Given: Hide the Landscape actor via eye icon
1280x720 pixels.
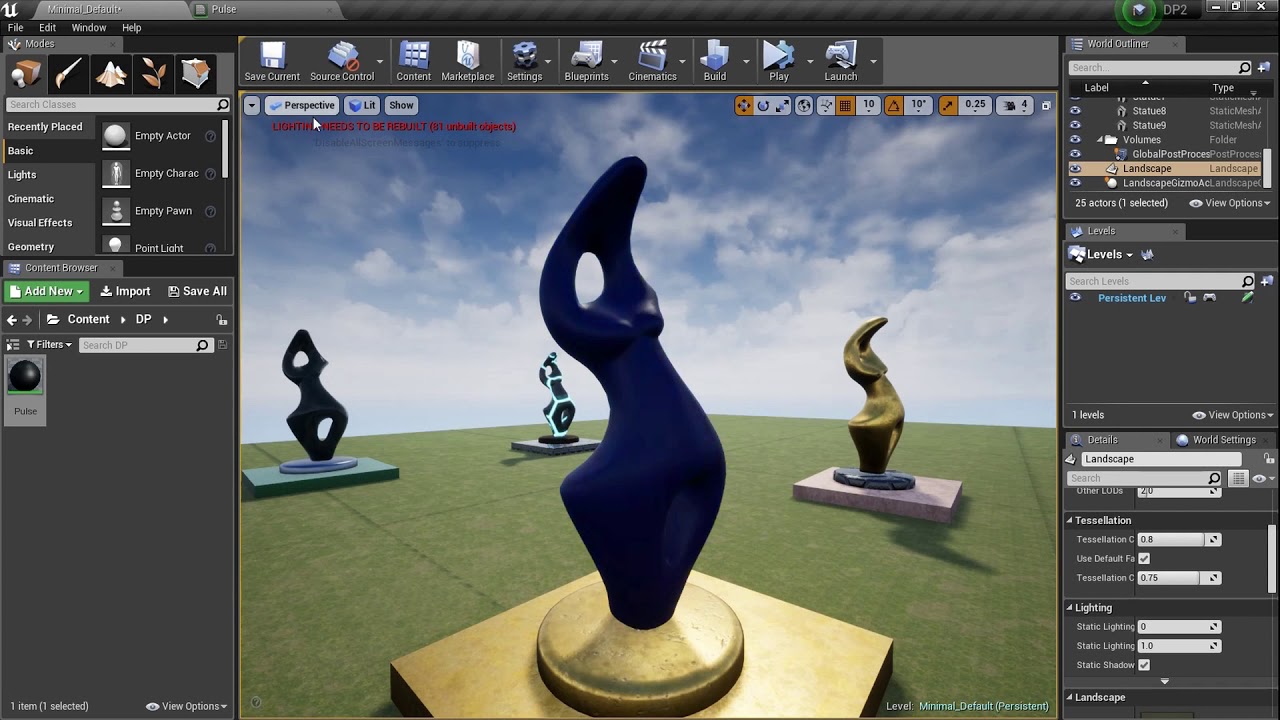Looking at the screenshot, I should point(1075,169).
